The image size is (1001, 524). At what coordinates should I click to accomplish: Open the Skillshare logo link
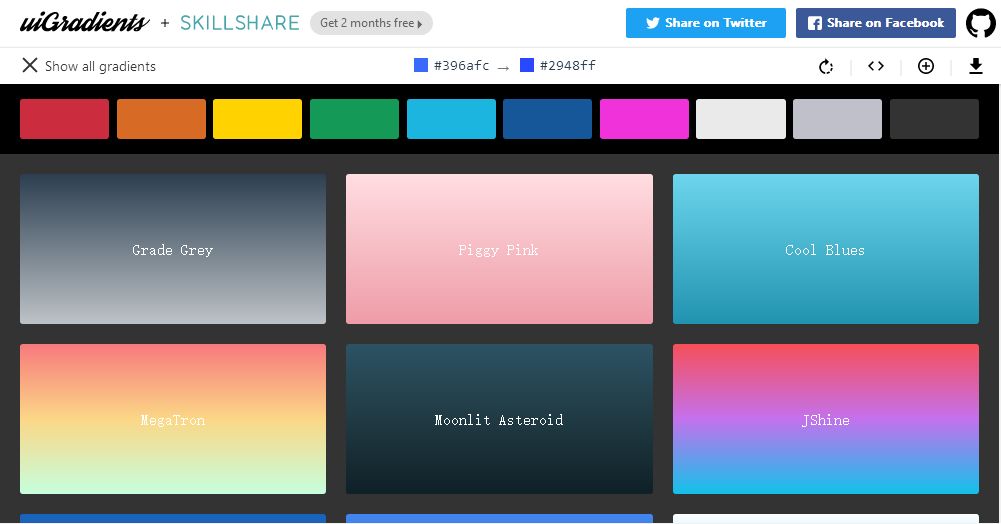(x=239, y=23)
